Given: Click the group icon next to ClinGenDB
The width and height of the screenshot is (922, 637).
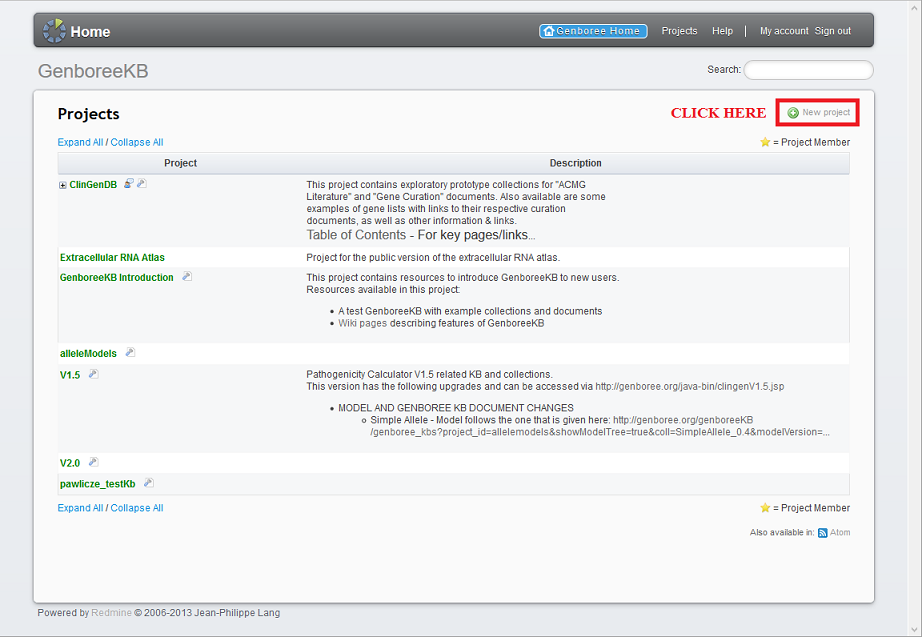Looking at the screenshot, I should click(x=128, y=184).
